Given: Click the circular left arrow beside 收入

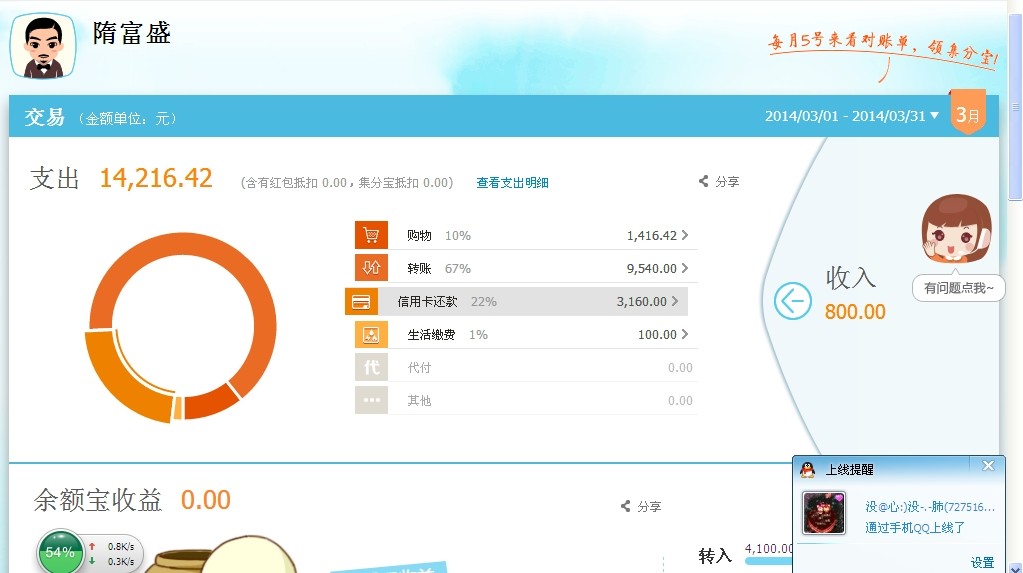Looking at the screenshot, I should [x=793, y=301].
